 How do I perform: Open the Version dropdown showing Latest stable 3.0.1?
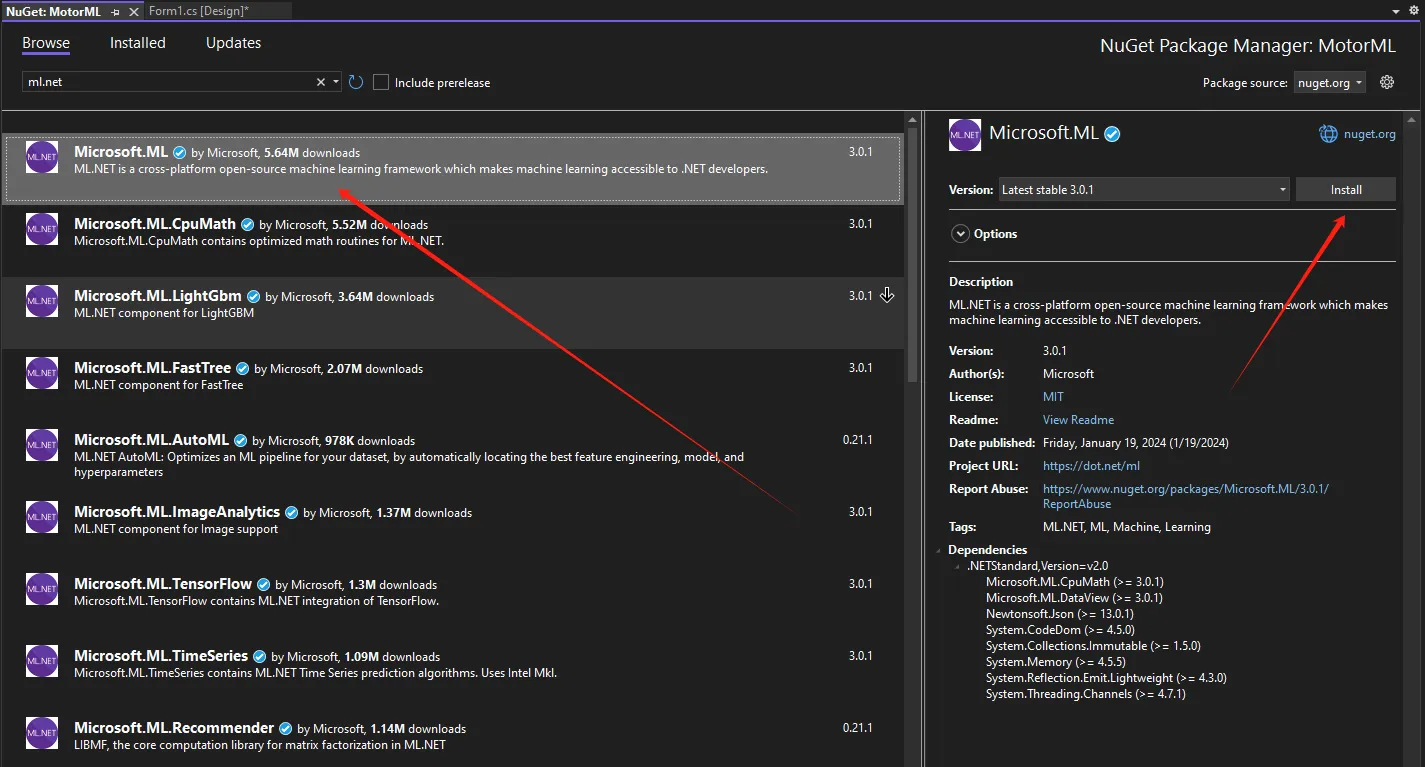[x=1144, y=190]
